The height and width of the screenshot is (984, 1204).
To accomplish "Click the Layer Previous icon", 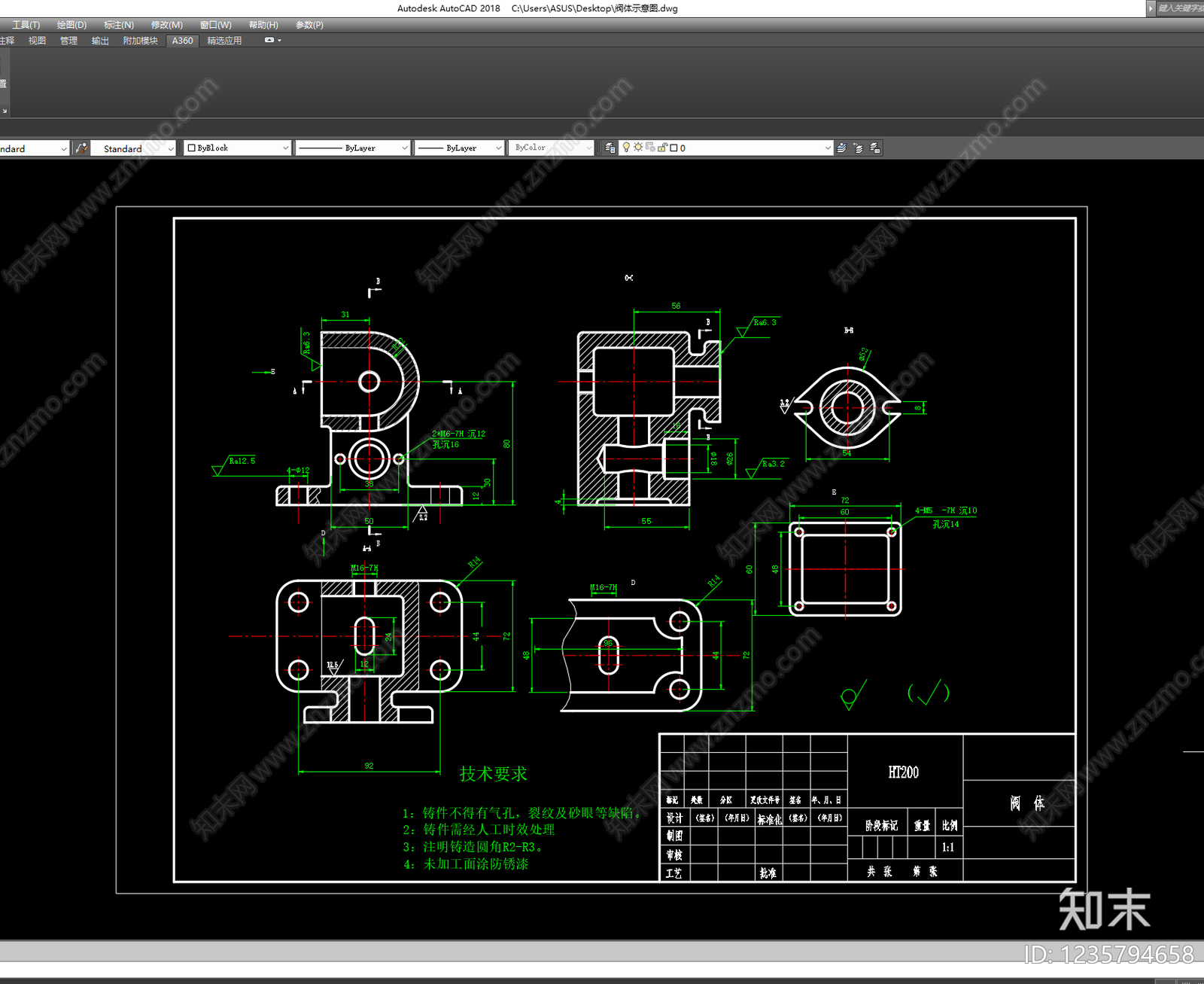I will tap(859, 148).
